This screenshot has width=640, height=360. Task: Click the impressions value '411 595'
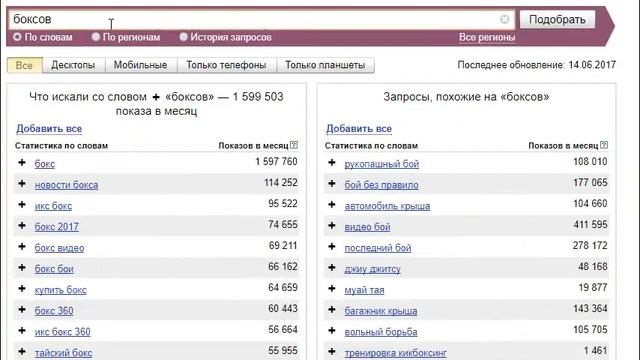(x=590, y=224)
